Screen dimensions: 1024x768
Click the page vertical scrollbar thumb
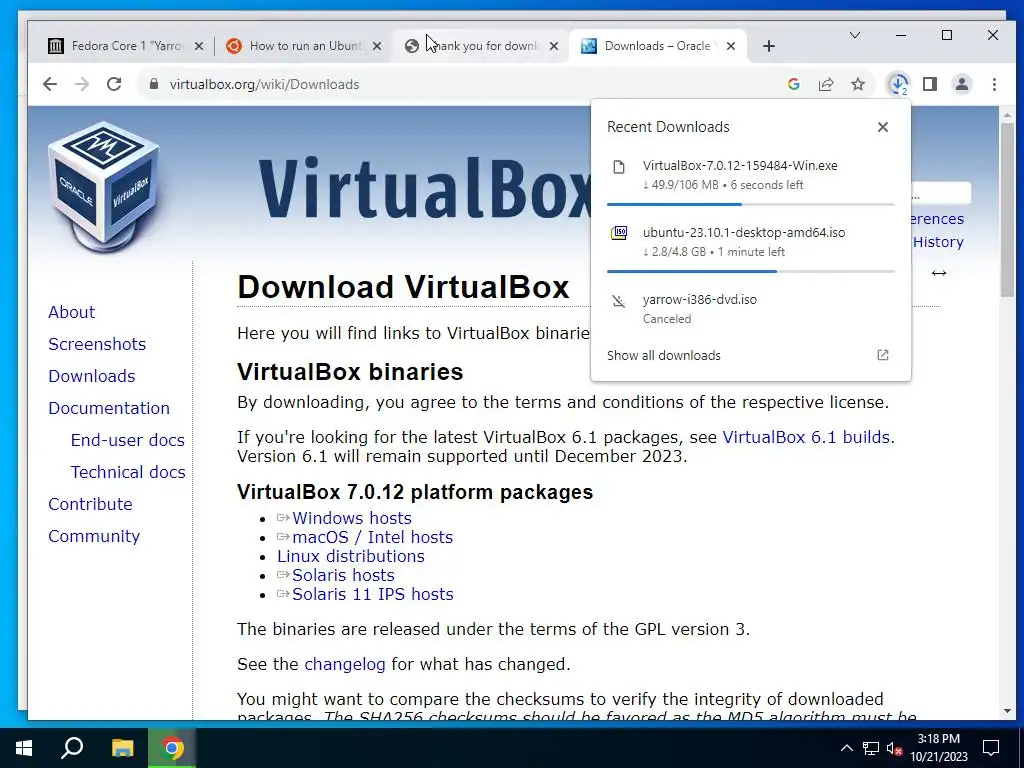click(1007, 208)
